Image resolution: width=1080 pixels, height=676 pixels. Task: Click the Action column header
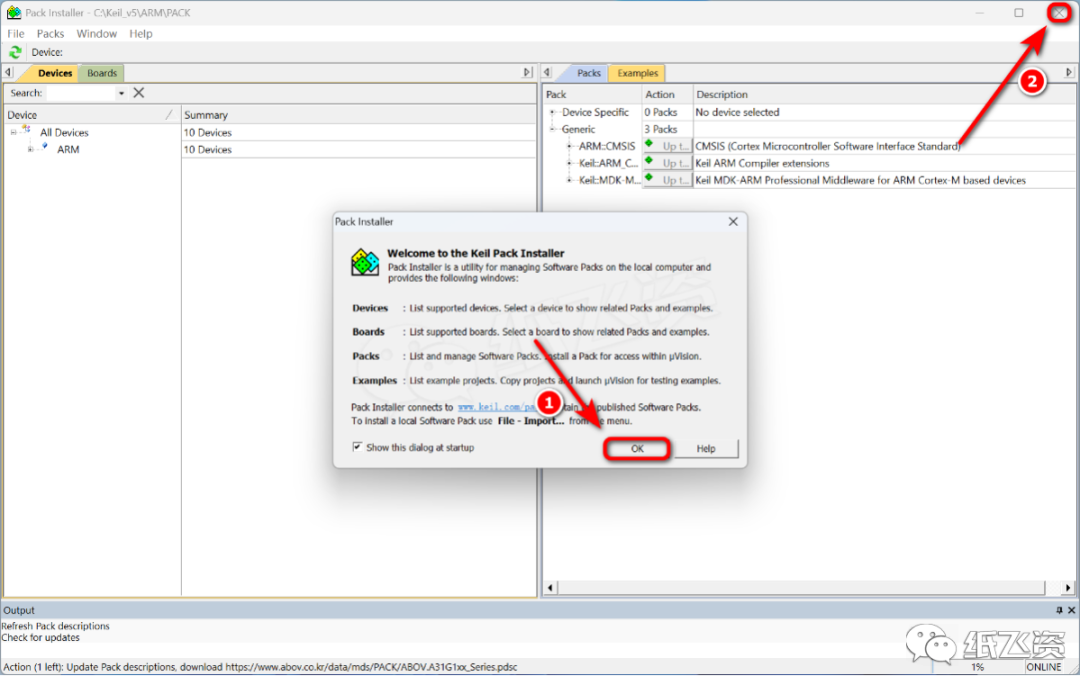pyautogui.click(x=667, y=94)
